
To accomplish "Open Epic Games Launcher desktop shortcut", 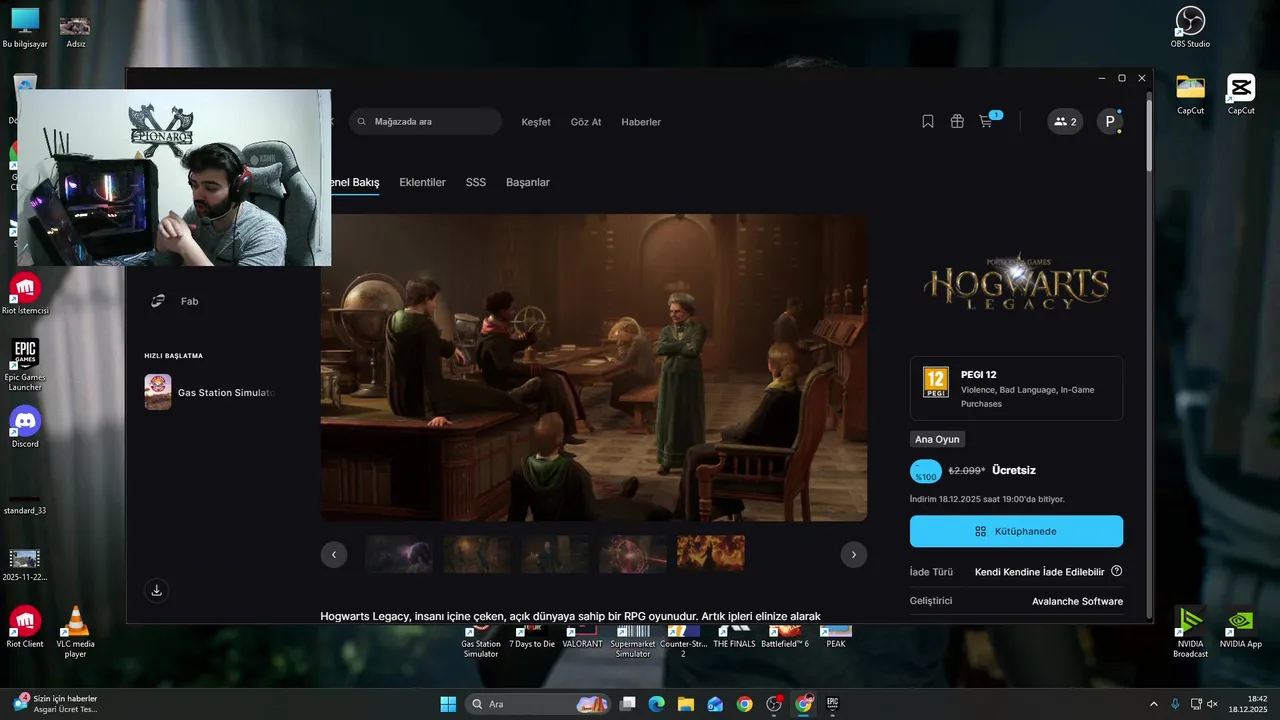I will tap(25, 364).
